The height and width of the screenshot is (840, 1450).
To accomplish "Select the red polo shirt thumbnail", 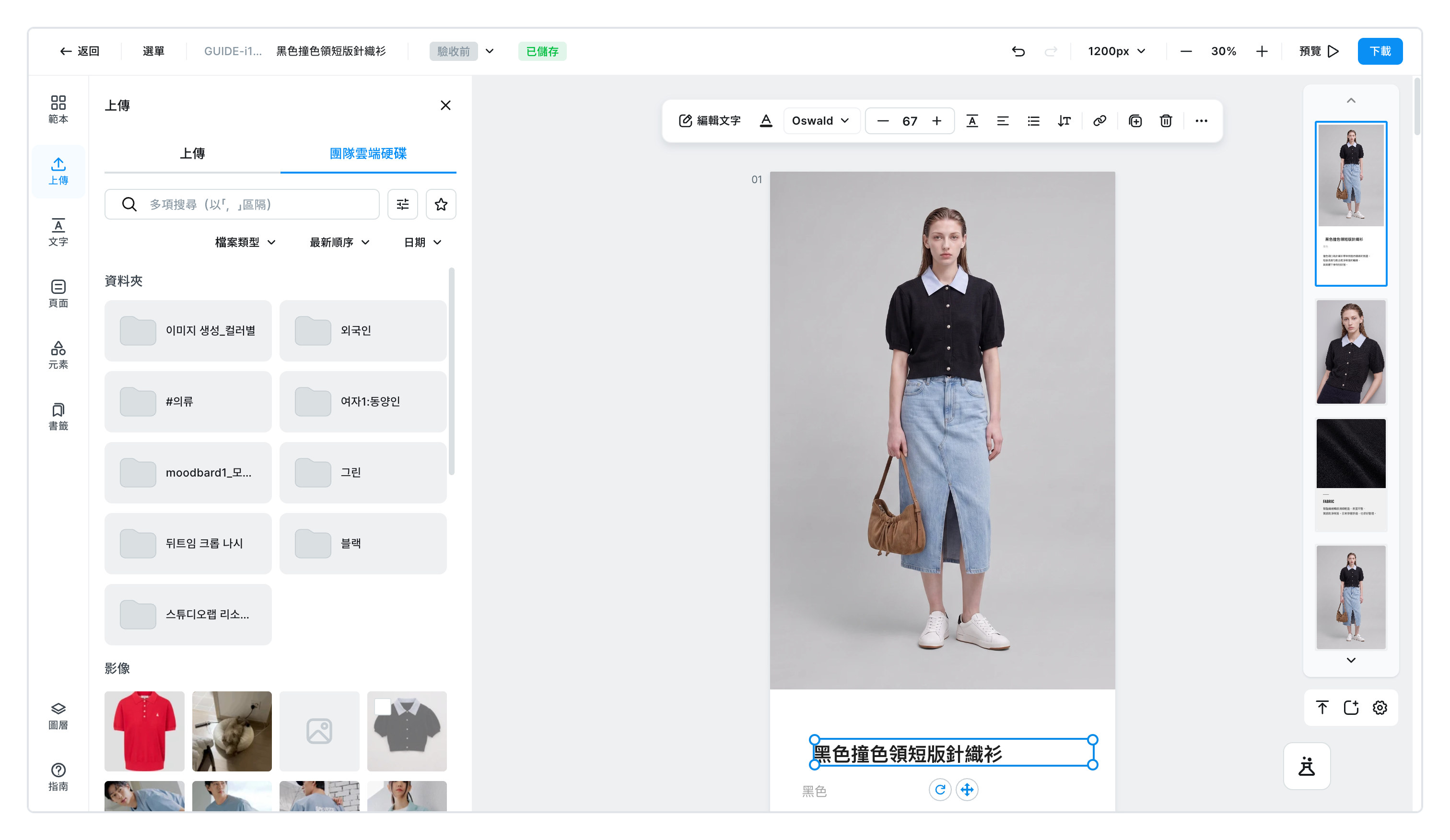I will pos(144,731).
